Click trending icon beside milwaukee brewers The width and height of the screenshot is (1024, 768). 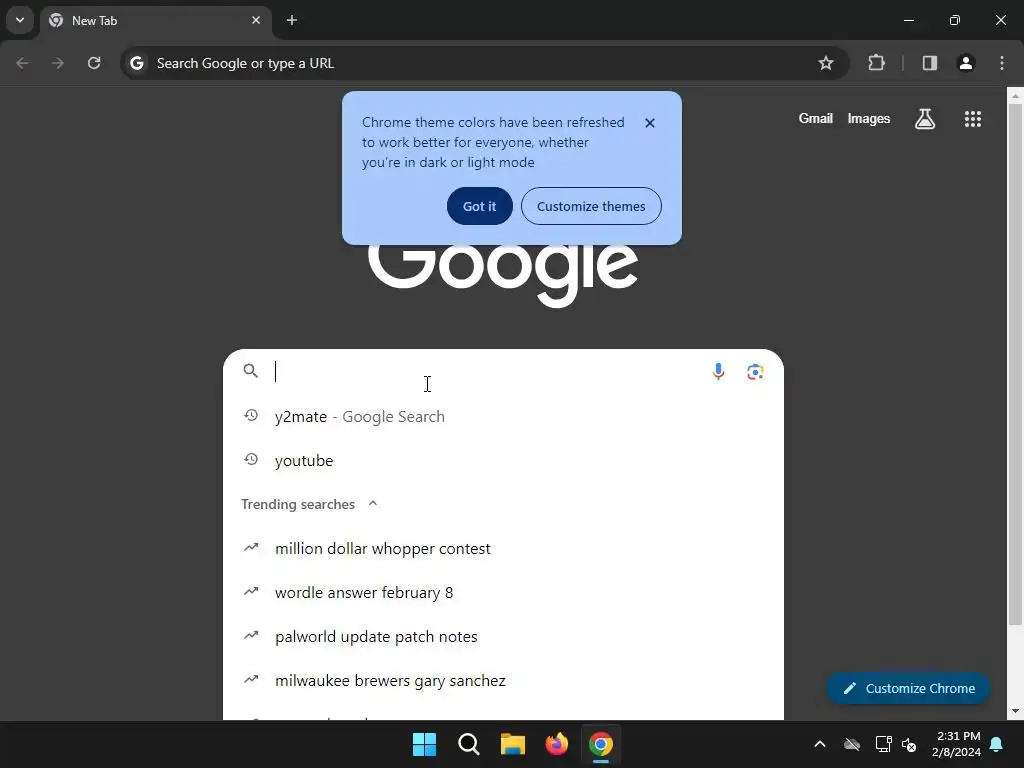251,679
